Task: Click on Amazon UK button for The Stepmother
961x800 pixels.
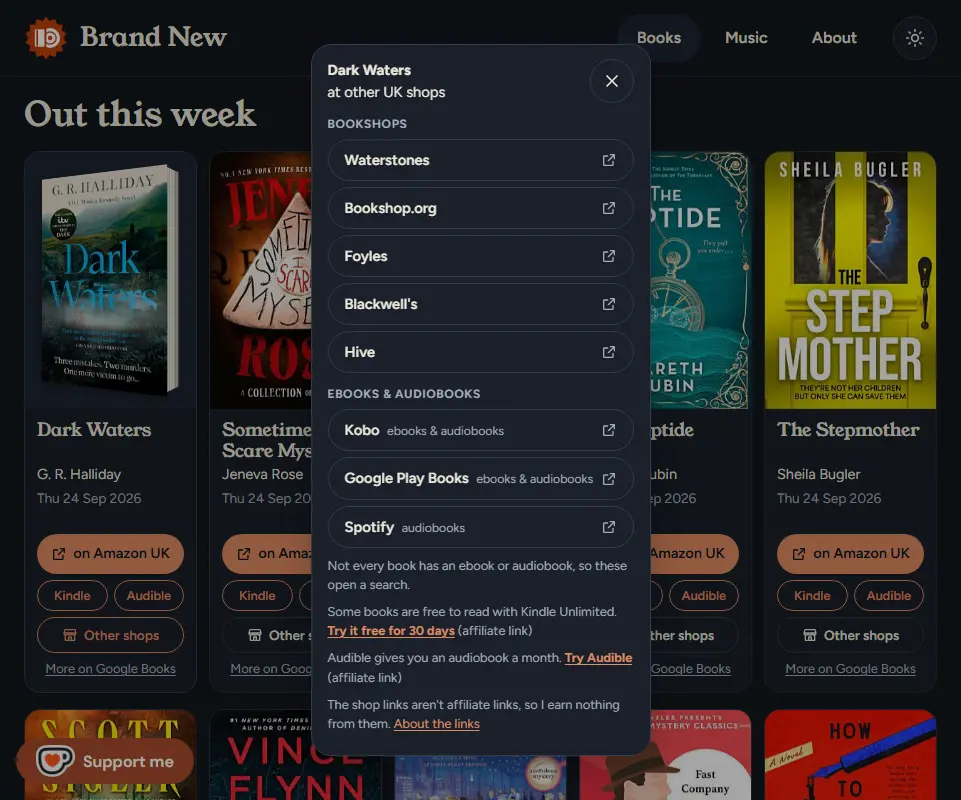Action: coord(850,554)
